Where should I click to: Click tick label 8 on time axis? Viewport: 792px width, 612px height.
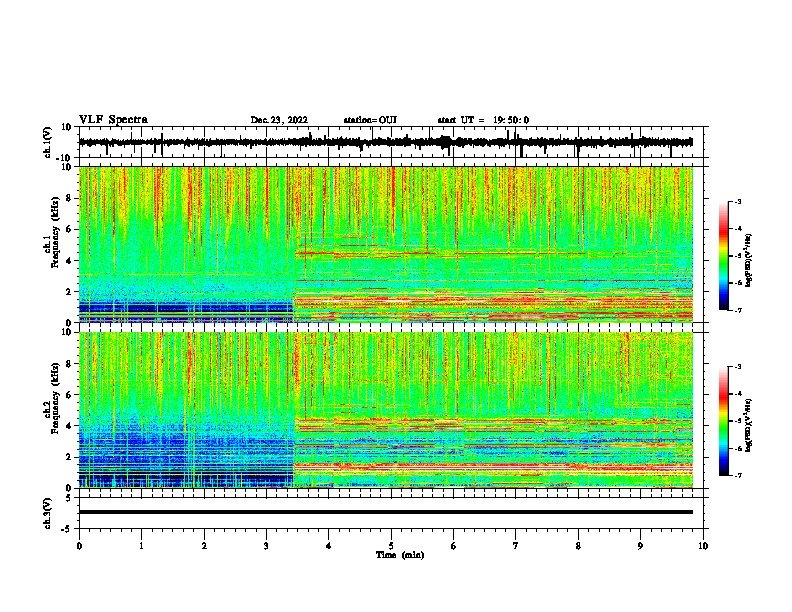(578, 546)
